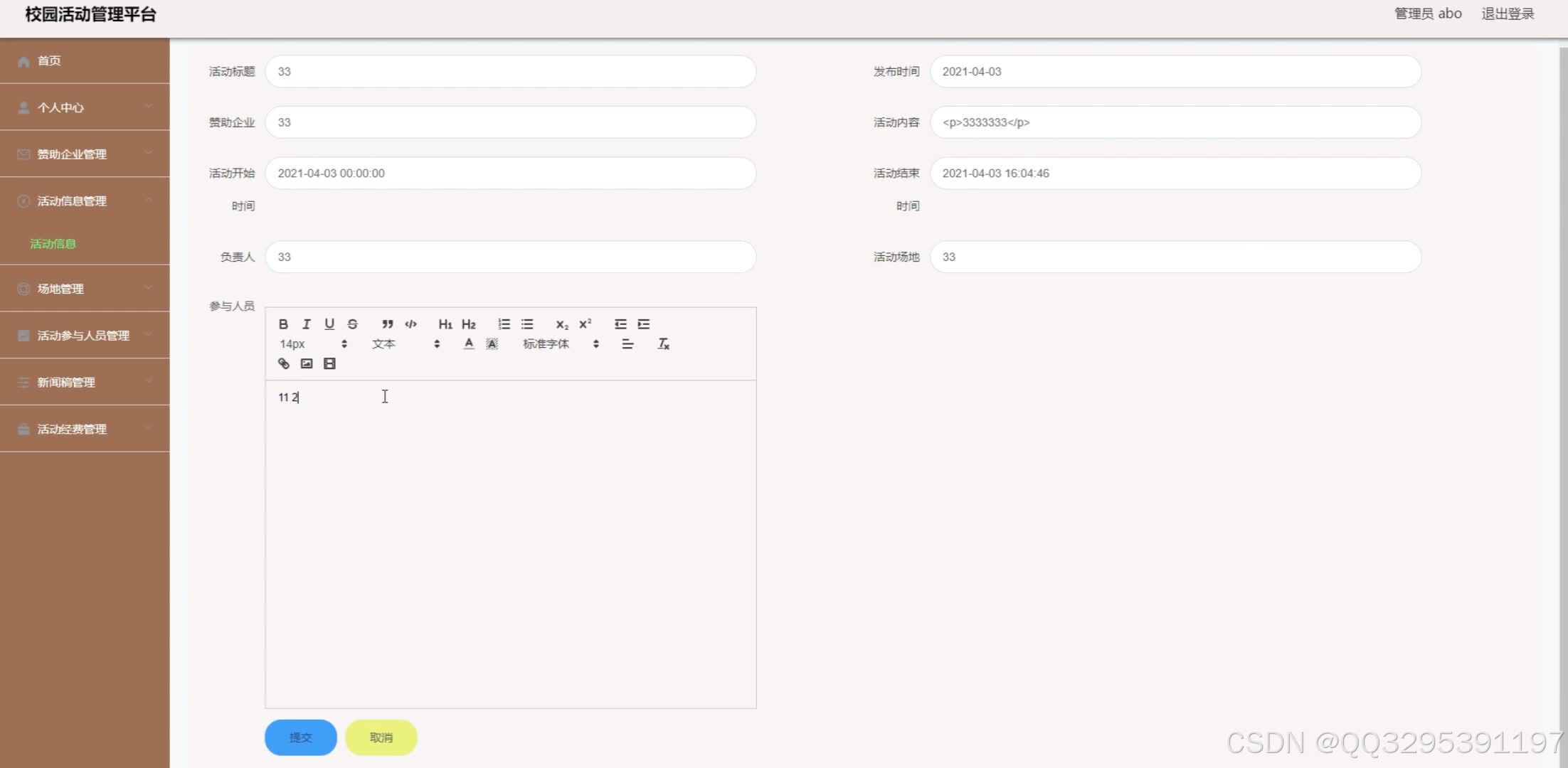Go to 首页 in sidebar
This screenshot has width=1568, height=768.
(85, 60)
